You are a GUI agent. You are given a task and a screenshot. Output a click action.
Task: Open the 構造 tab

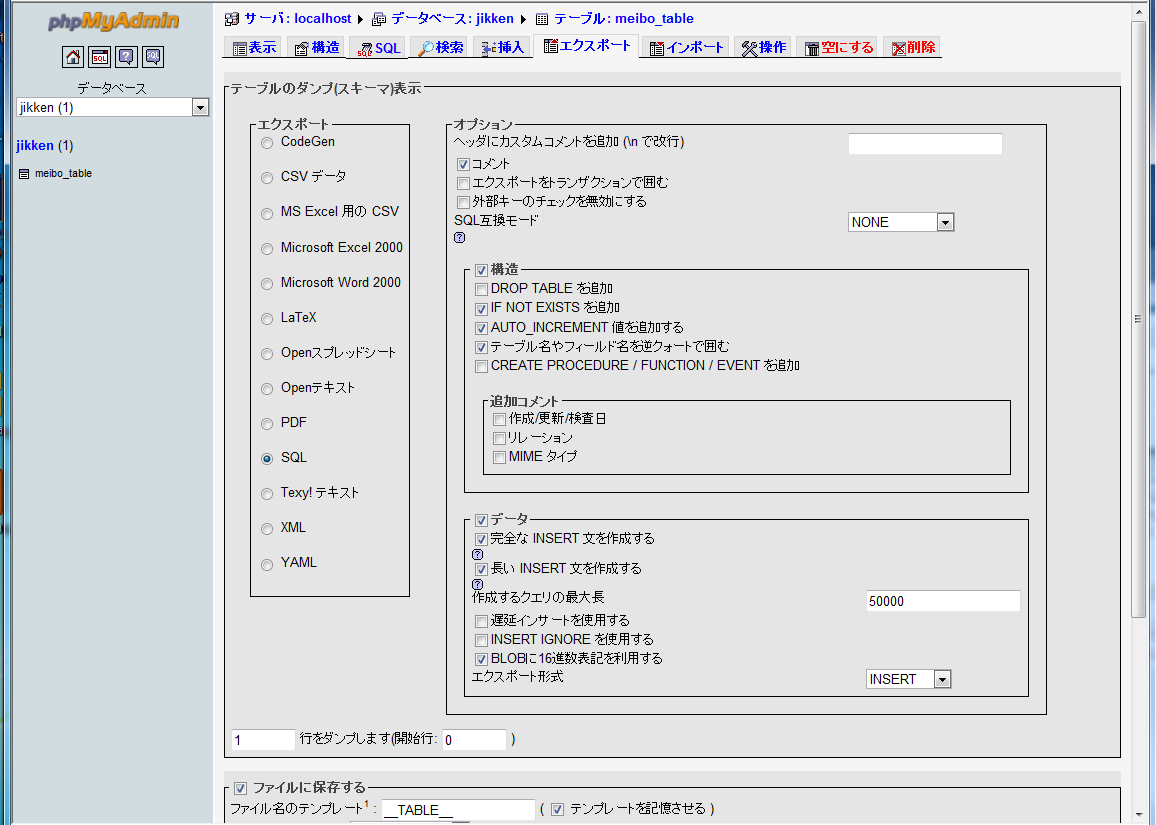click(316, 48)
